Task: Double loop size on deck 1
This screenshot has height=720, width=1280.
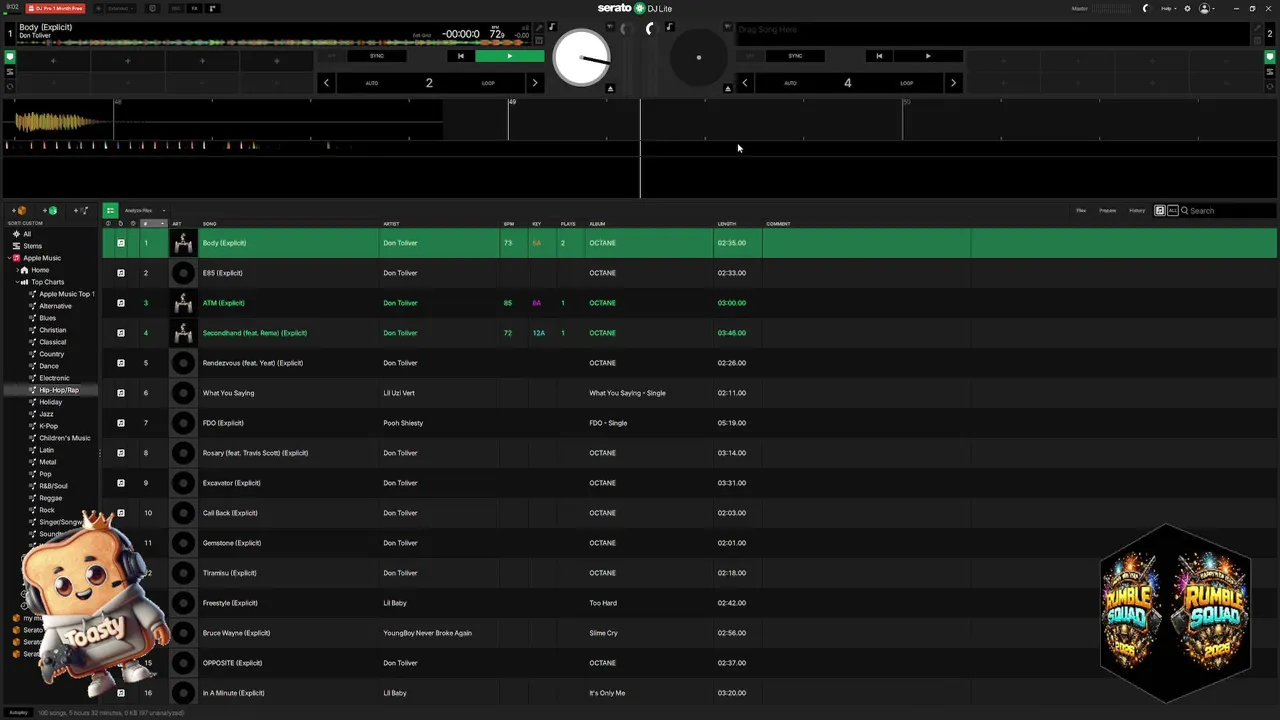Action: (x=535, y=83)
